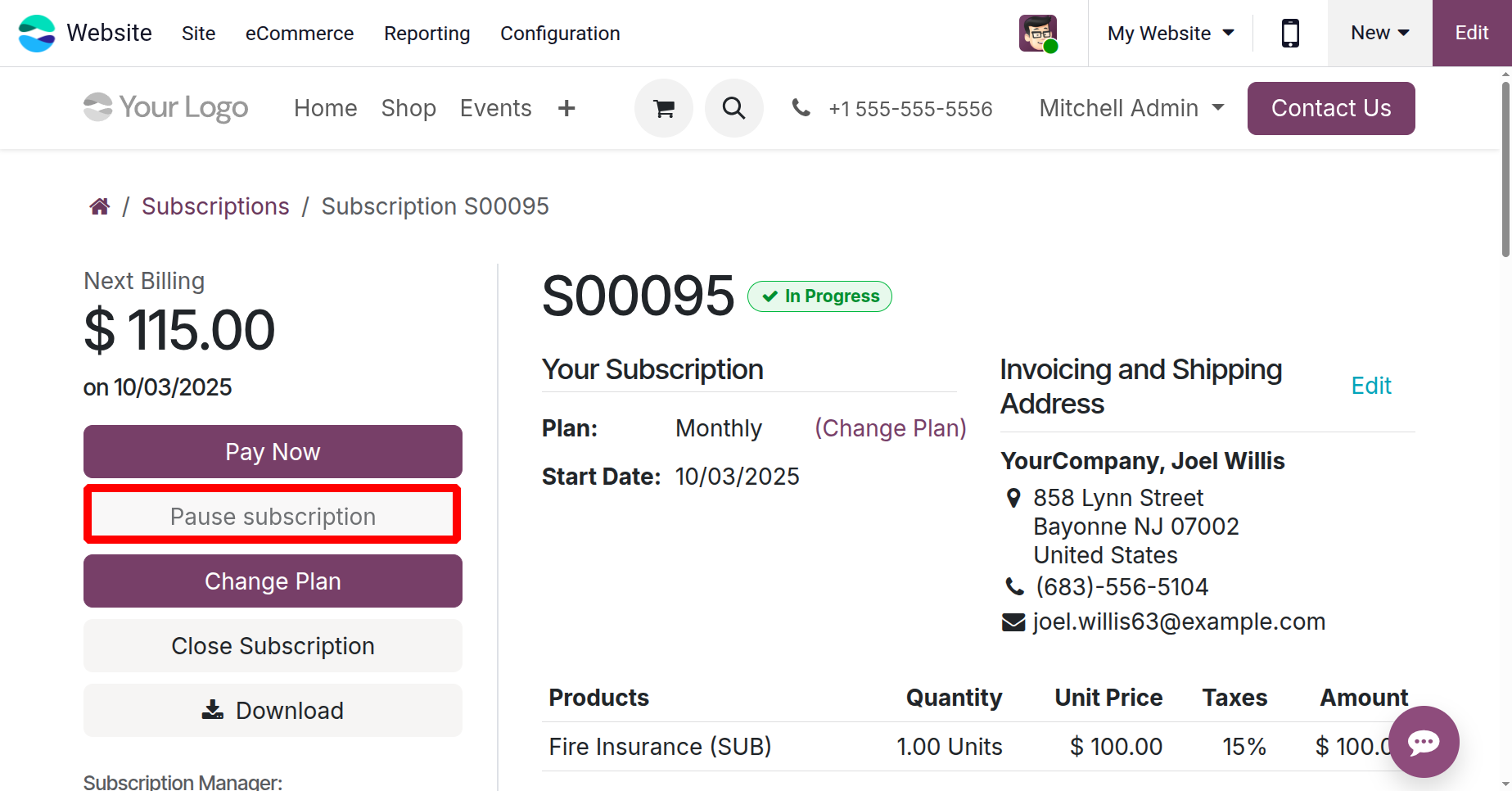1512x791 pixels.
Task: Download the subscription document
Action: pyautogui.click(x=273, y=711)
